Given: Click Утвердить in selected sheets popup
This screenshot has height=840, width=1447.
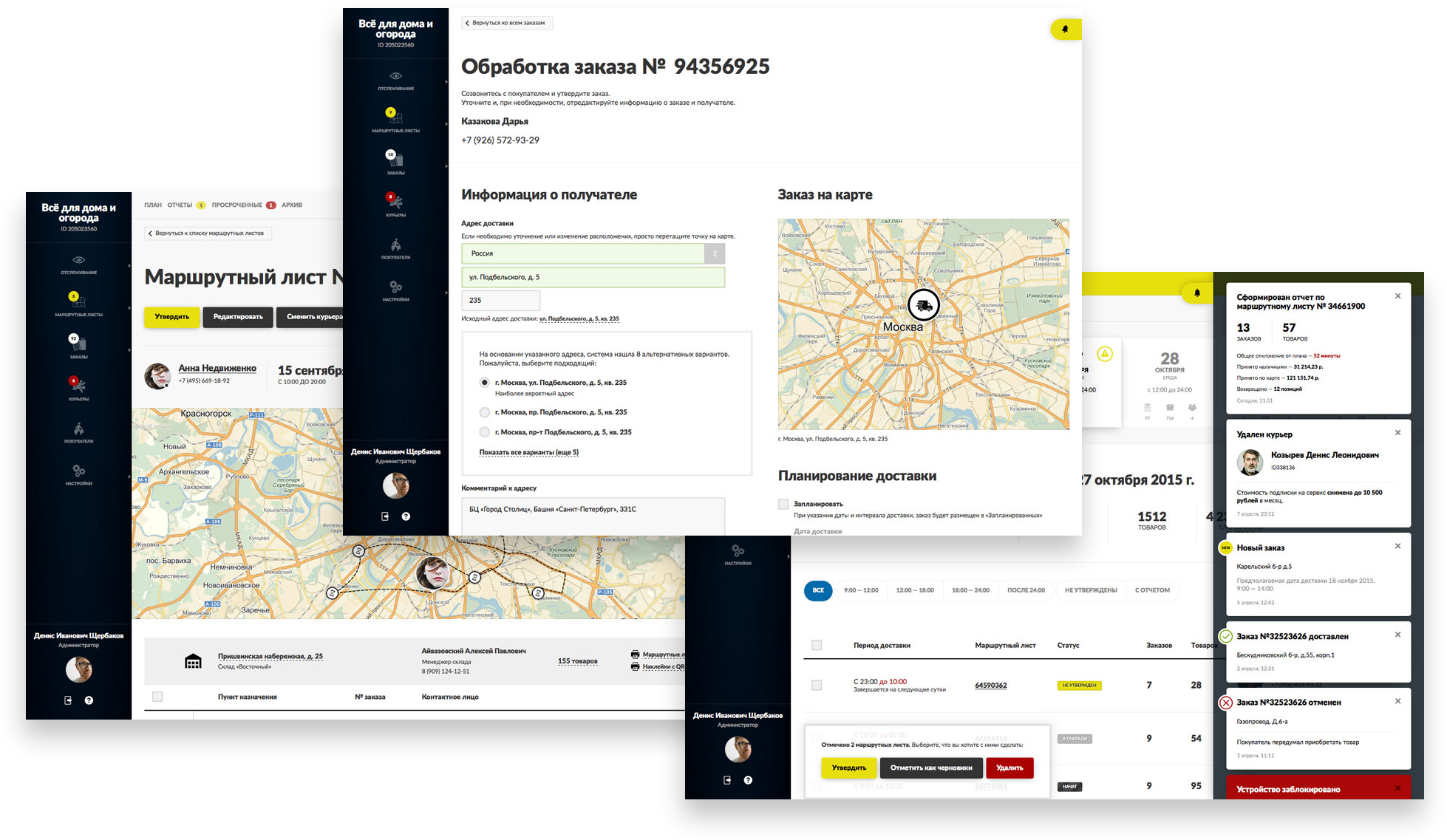Looking at the screenshot, I should pos(848,768).
